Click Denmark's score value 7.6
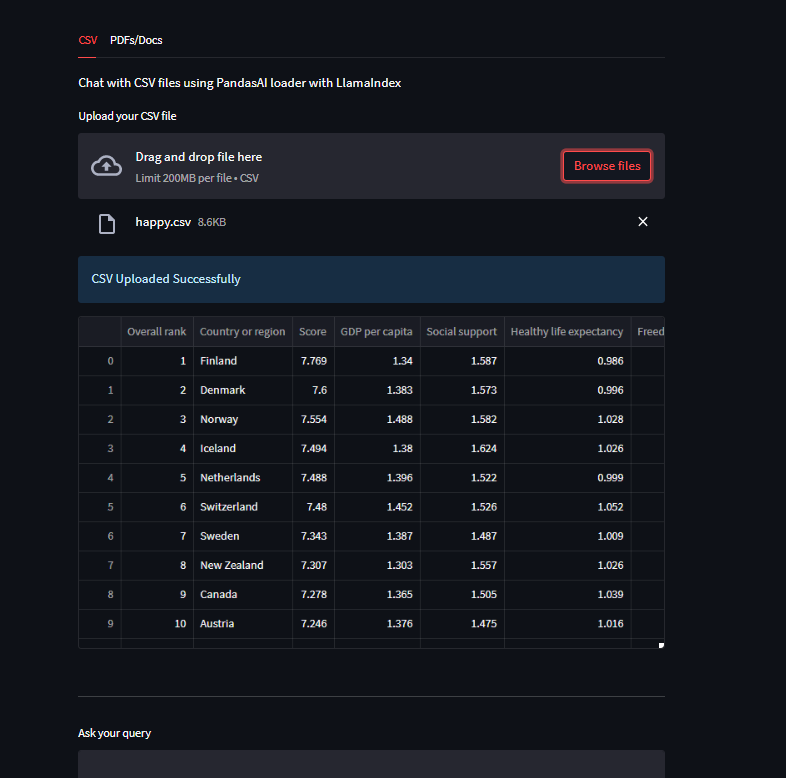786x778 pixels. tap(313, 390)
